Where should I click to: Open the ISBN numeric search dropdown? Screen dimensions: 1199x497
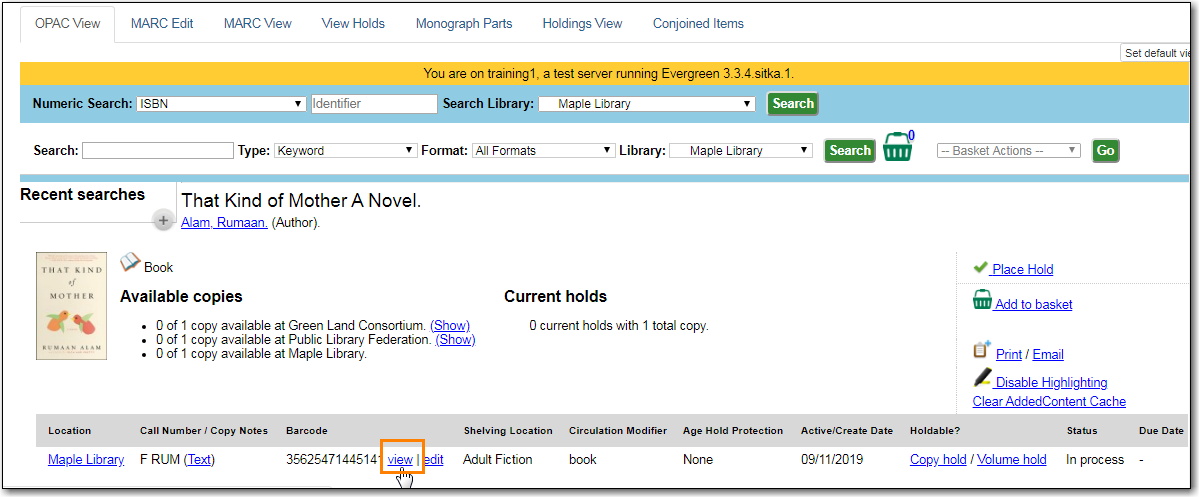pos(222,103)
